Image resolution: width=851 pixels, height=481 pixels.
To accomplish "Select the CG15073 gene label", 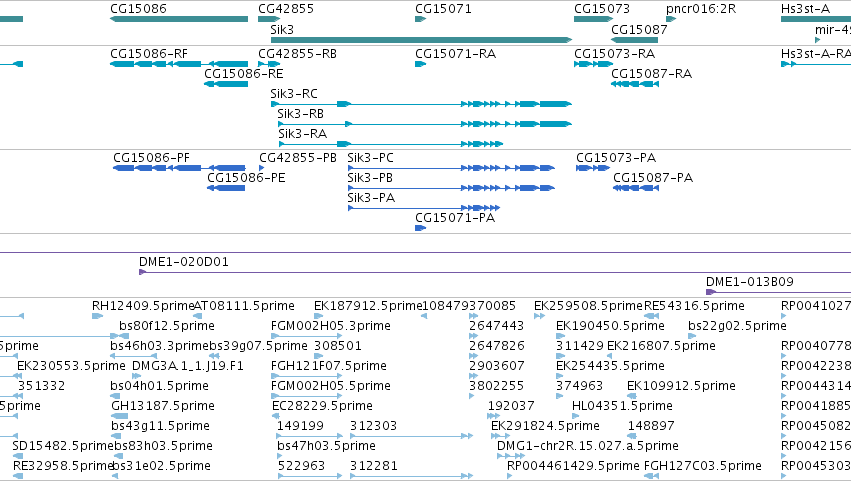I will (601, 9).
